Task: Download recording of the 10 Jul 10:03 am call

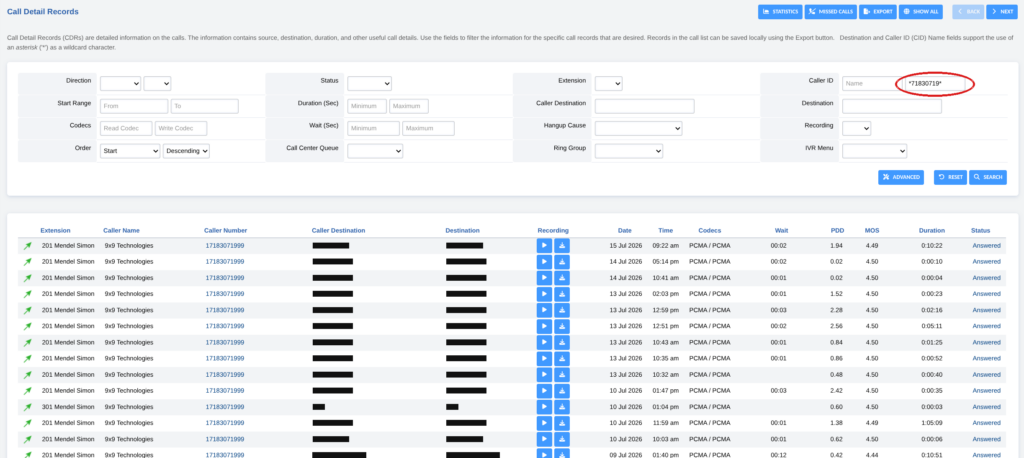Action: pyautogui.click(x=562, y=438)
